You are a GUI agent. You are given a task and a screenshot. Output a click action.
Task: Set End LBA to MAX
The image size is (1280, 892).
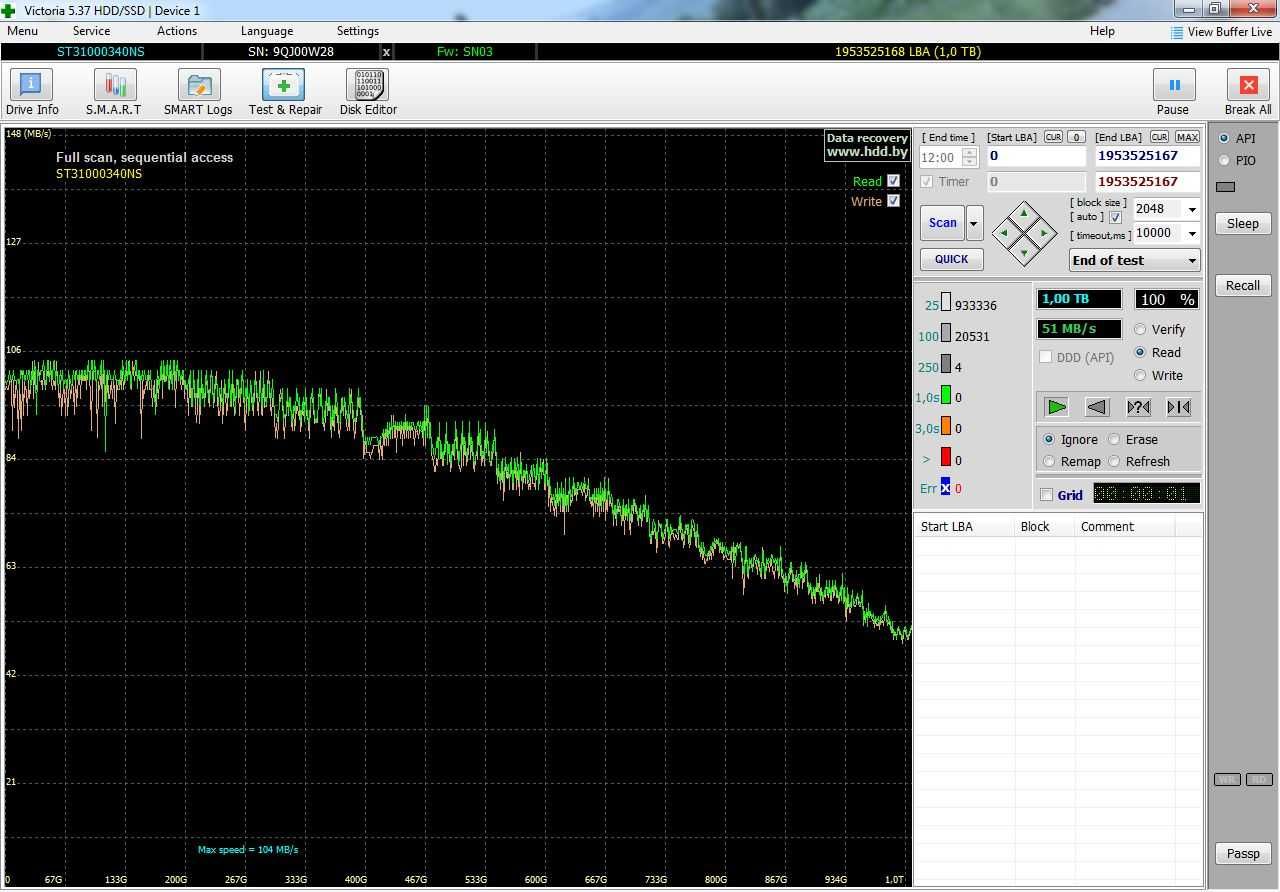pos(1187,137)
